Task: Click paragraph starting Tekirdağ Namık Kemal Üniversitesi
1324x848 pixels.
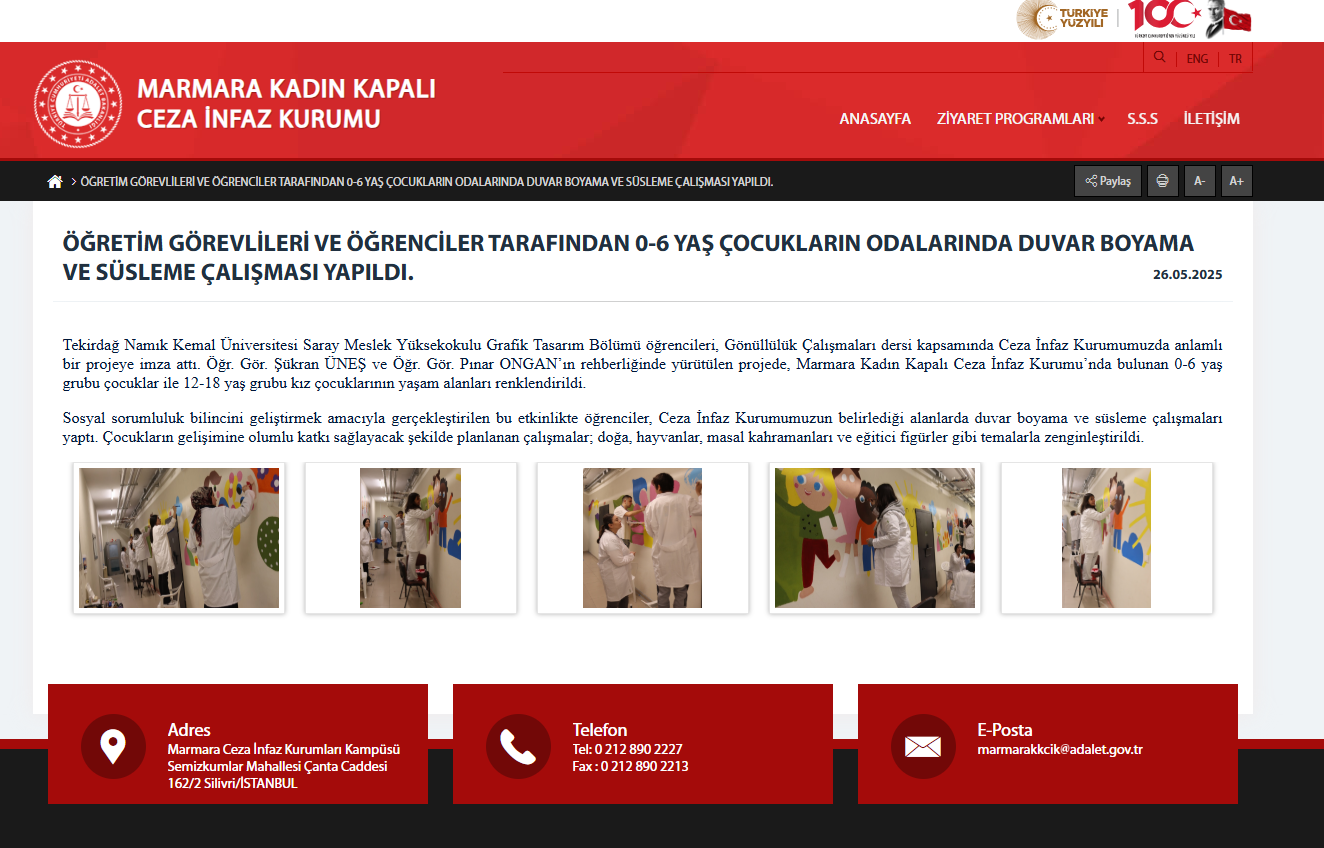Action: coord(642,364)
